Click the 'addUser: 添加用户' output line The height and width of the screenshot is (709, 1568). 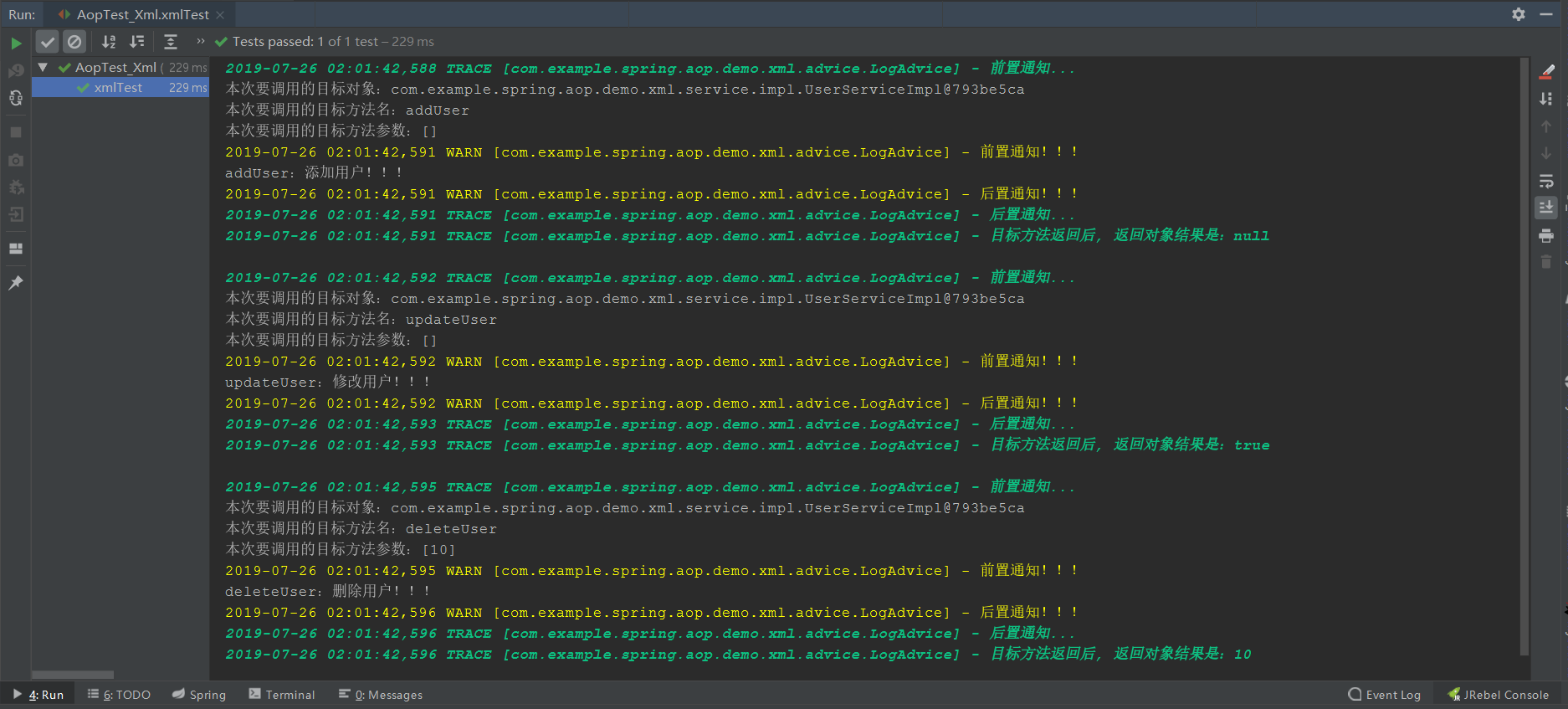click(x=314, y=172)
